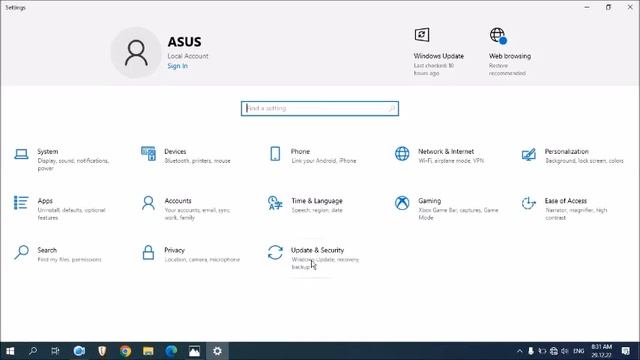The width and height of the screenshot is (640, 360).
Task: Click the 'Speech, region, date' description
Action: [x=317, y=210]
